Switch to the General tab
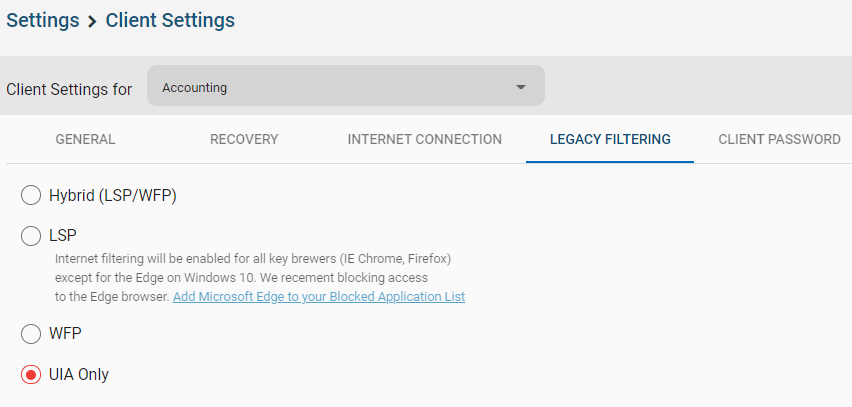 85,140
